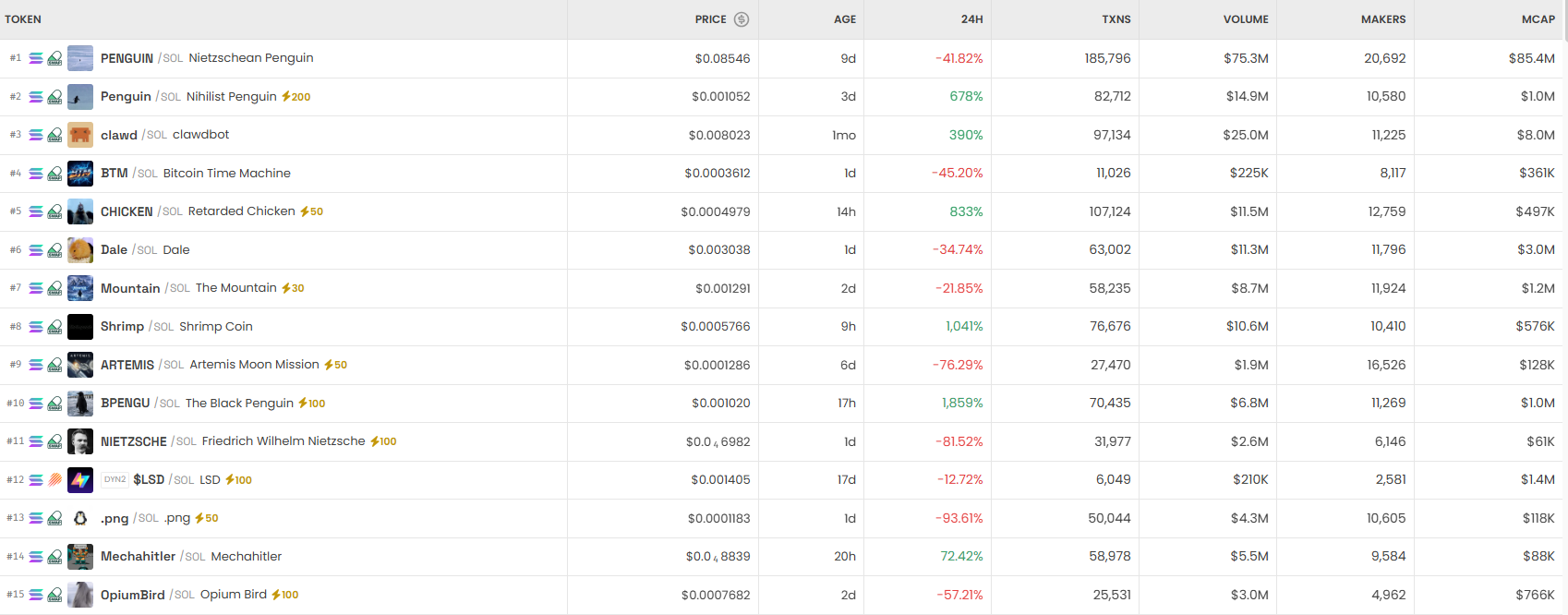Click the Solana icon on the Shrimp row
This screenshot has width=1568, height=615.
click(x=36, y=327)
